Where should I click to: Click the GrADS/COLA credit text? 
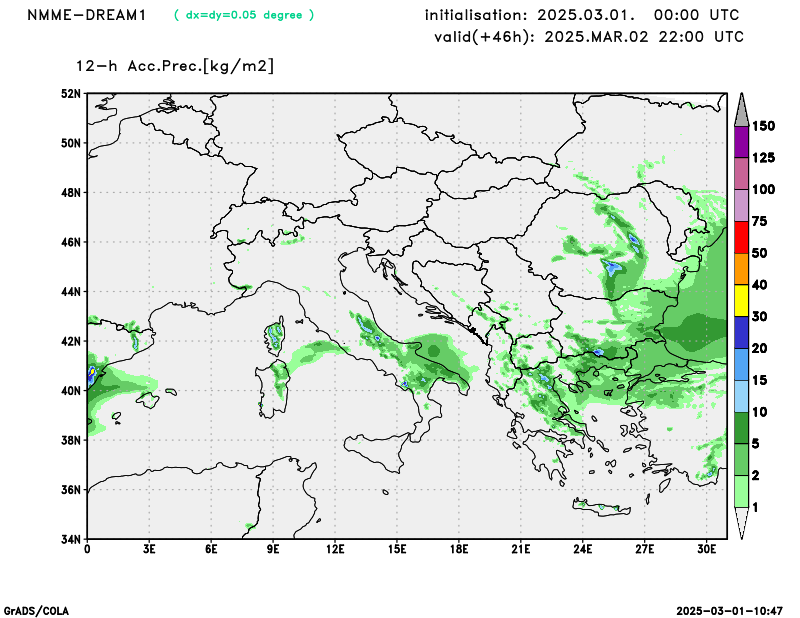(x=36, y=611)
